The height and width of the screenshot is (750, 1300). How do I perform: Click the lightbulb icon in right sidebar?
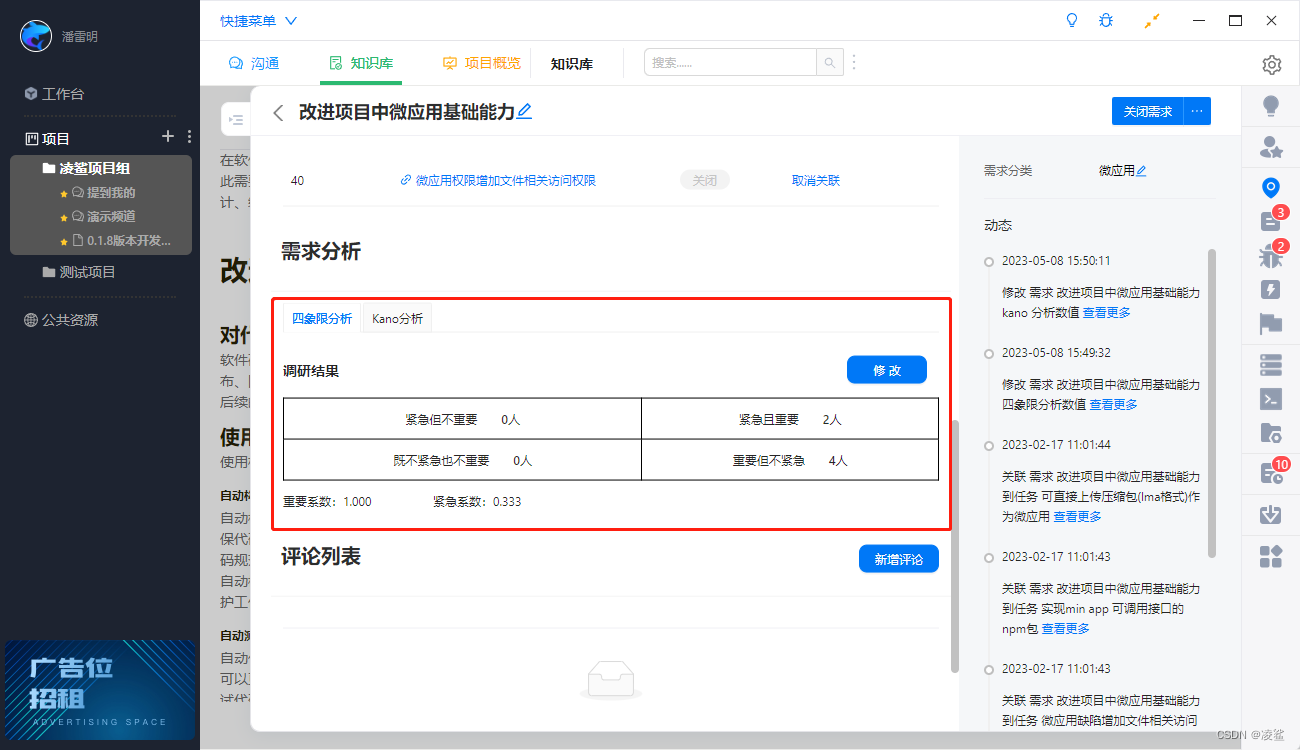[x=1271, y=105]
